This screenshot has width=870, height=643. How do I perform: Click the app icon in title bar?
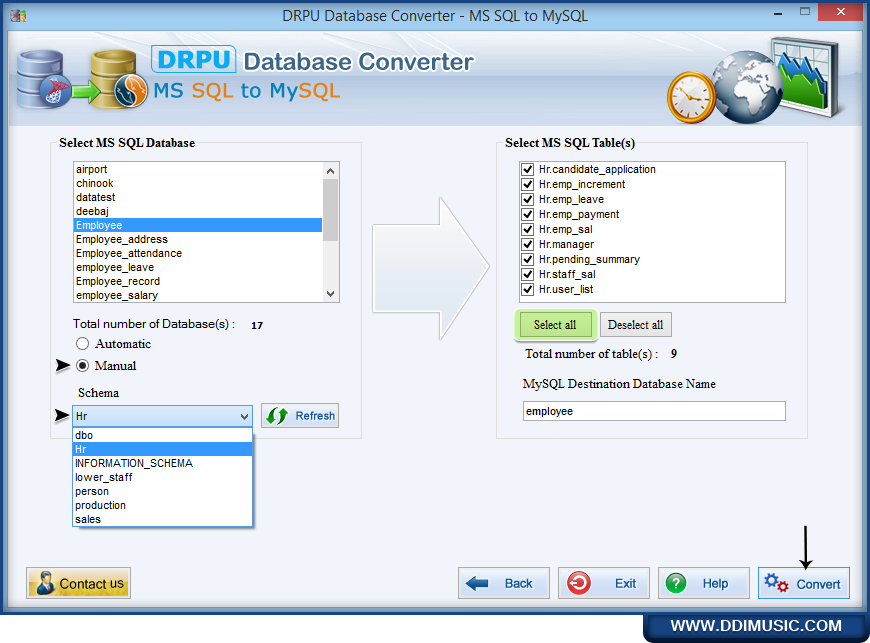(18, 16)
